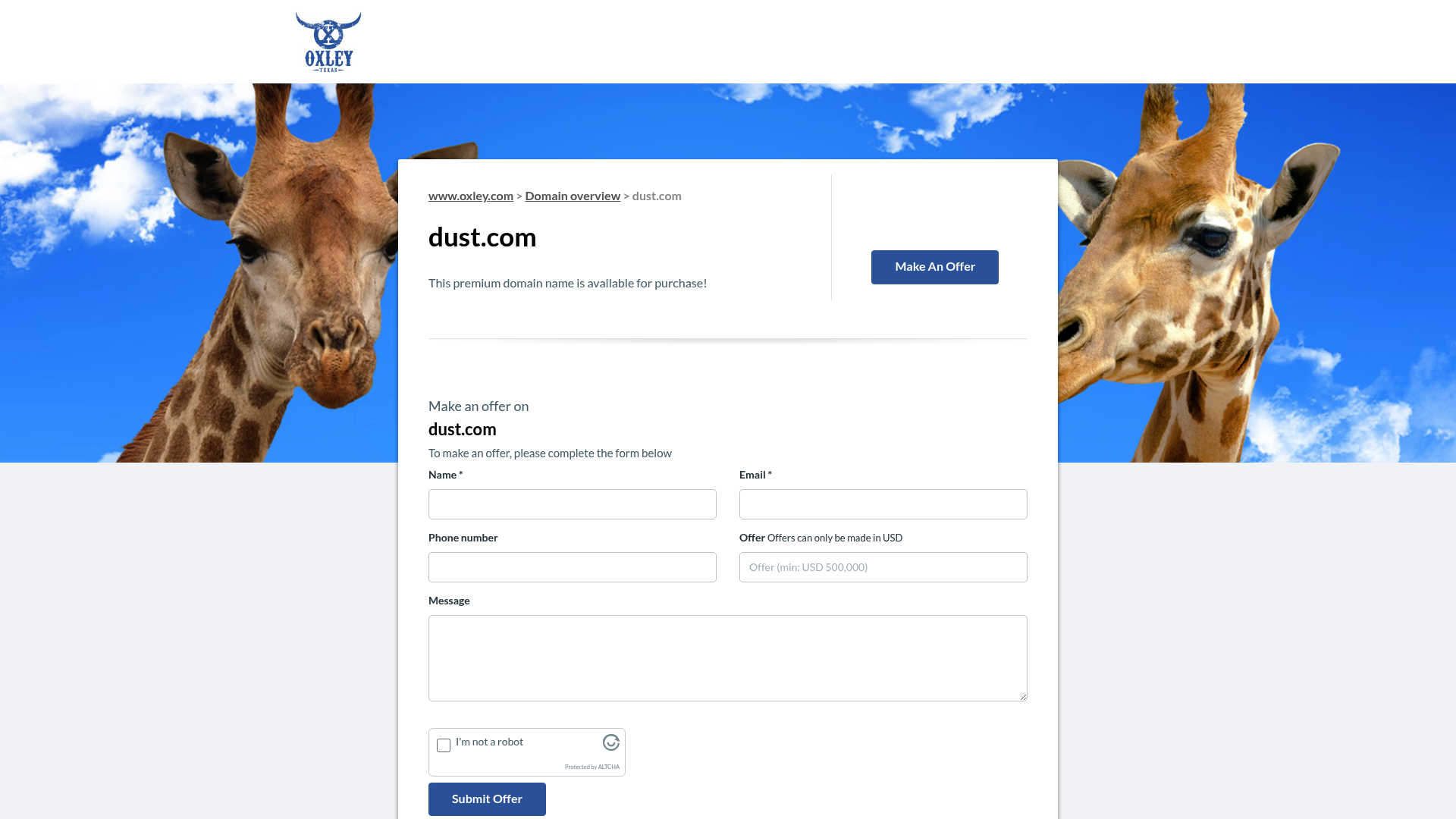Screen dimensions: 1456x819
Task: Click the Name field label
Action: point(445,475)
